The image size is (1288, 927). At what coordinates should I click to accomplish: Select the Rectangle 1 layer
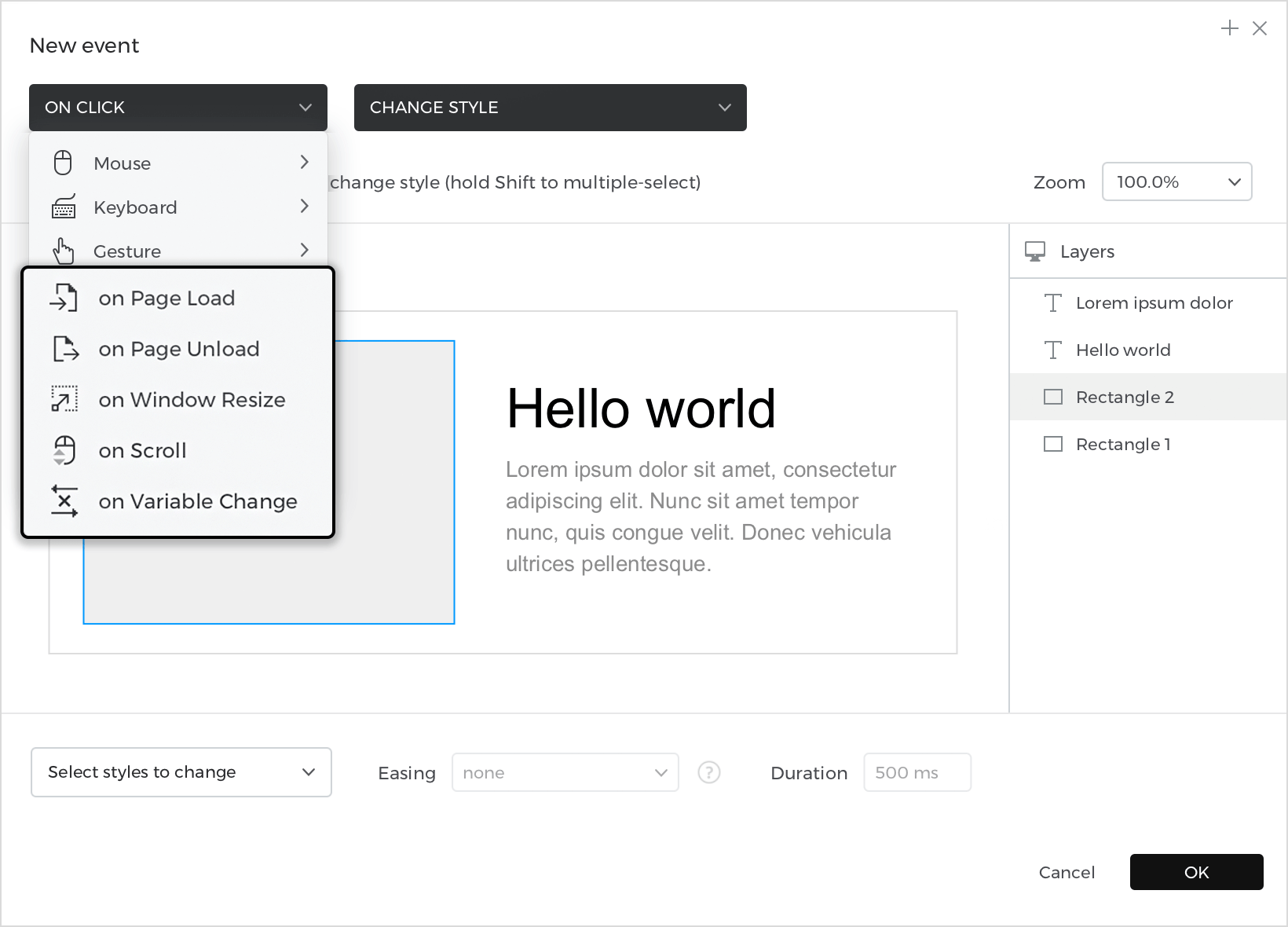[1148, 445]
